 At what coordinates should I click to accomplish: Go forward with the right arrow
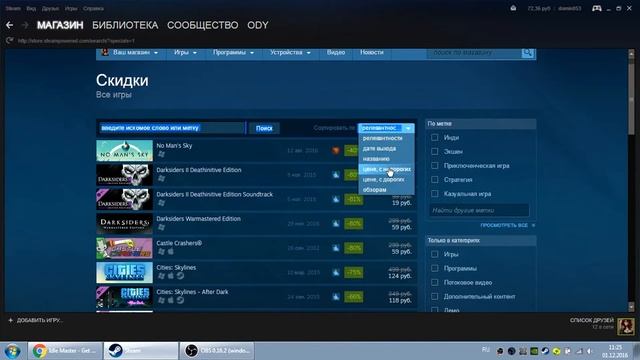(25, 25)
